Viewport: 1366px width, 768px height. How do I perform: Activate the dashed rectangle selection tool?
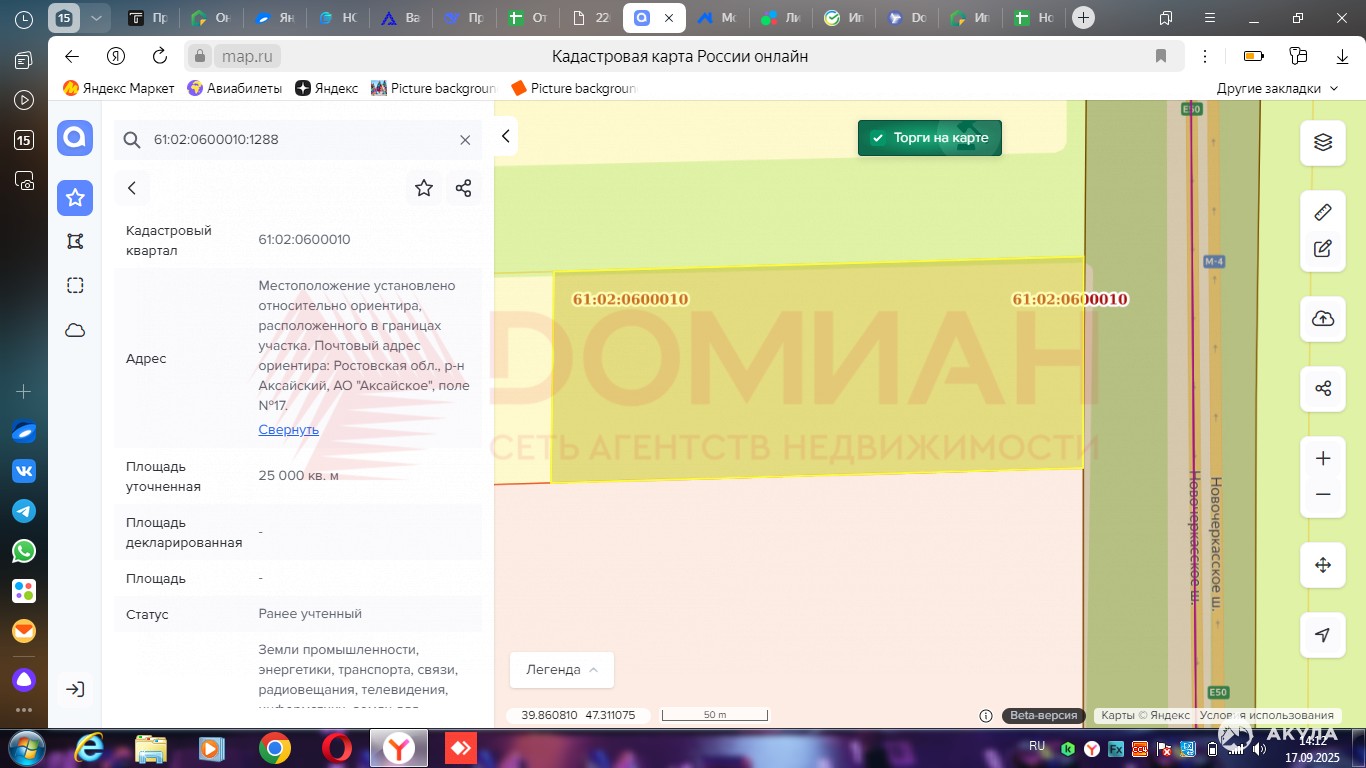(75, 286)
